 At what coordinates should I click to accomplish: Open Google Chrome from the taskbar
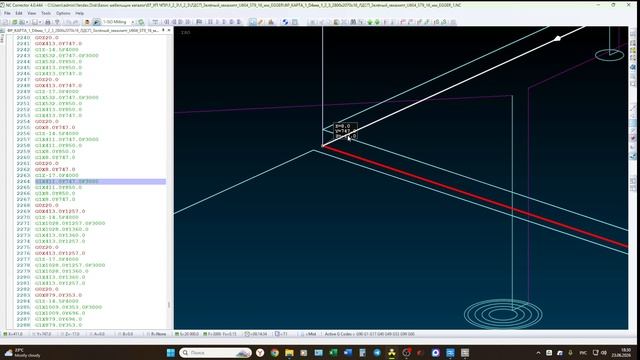[x=275, y=353]
